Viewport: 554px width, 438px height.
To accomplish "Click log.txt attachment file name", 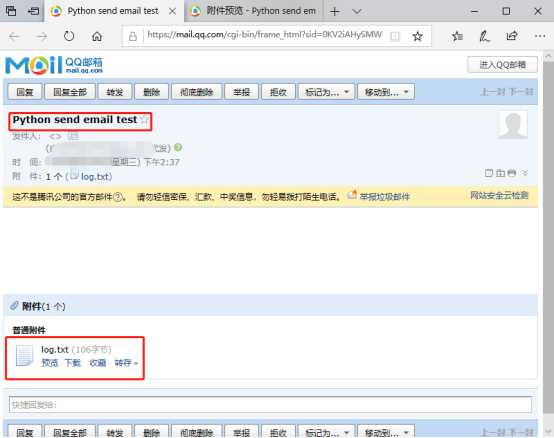I will (x=55, y=350).
